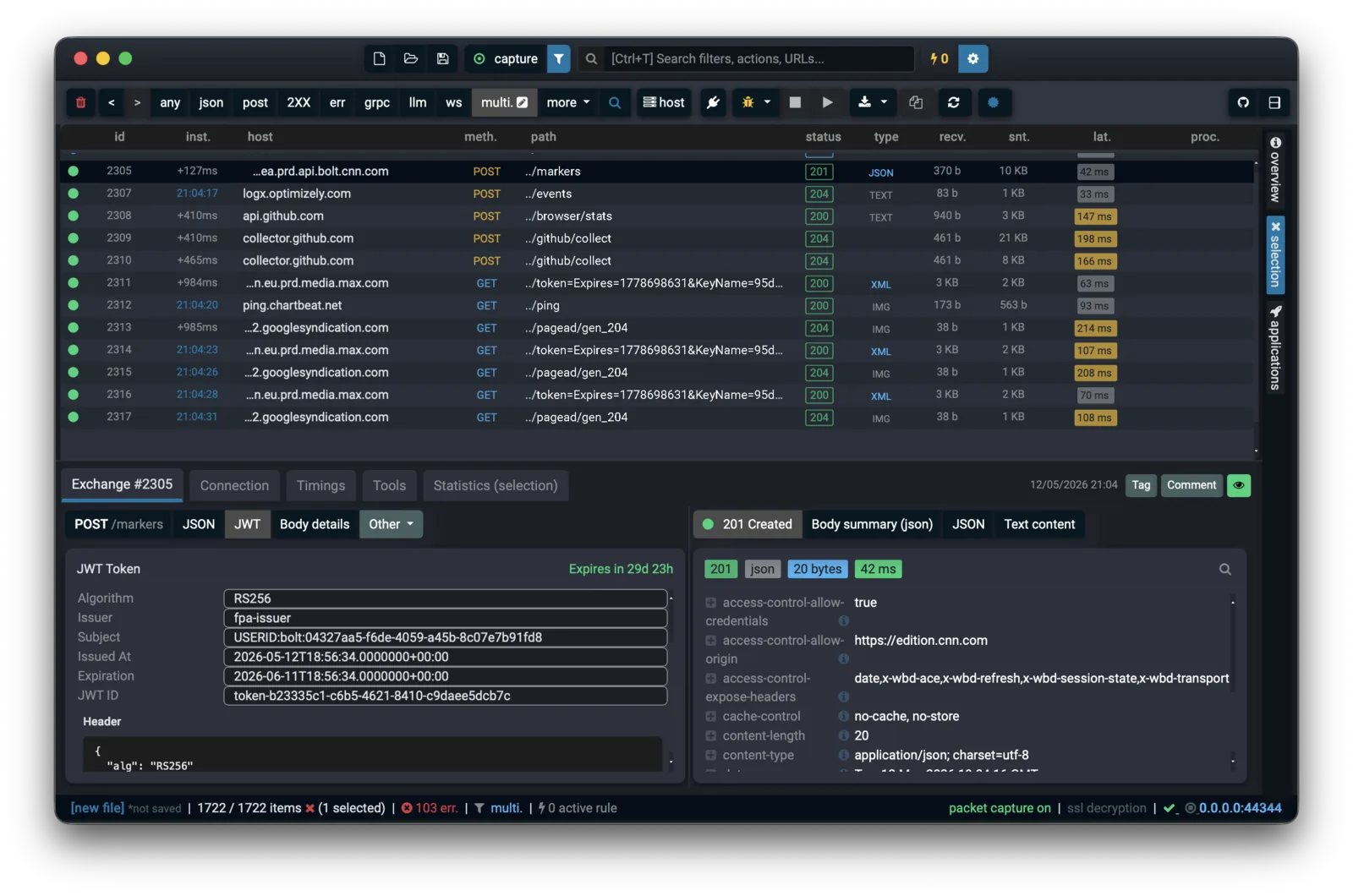The width and height of the screenshot is (1353, 896).
Task: Toggle the capture button
Action: tap(506, 58)
